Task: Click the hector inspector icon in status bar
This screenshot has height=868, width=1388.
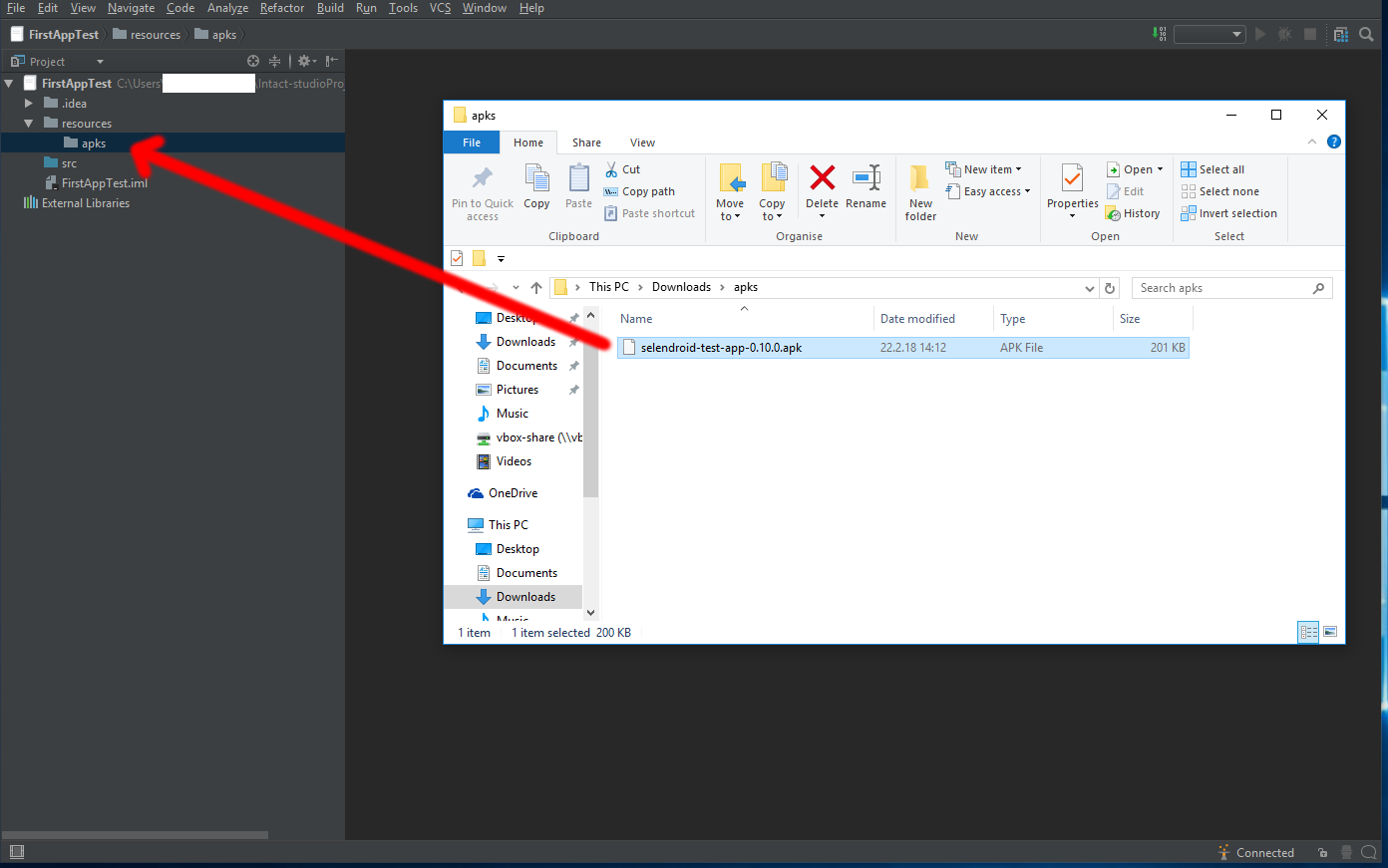Action: tap(1346, 852)
